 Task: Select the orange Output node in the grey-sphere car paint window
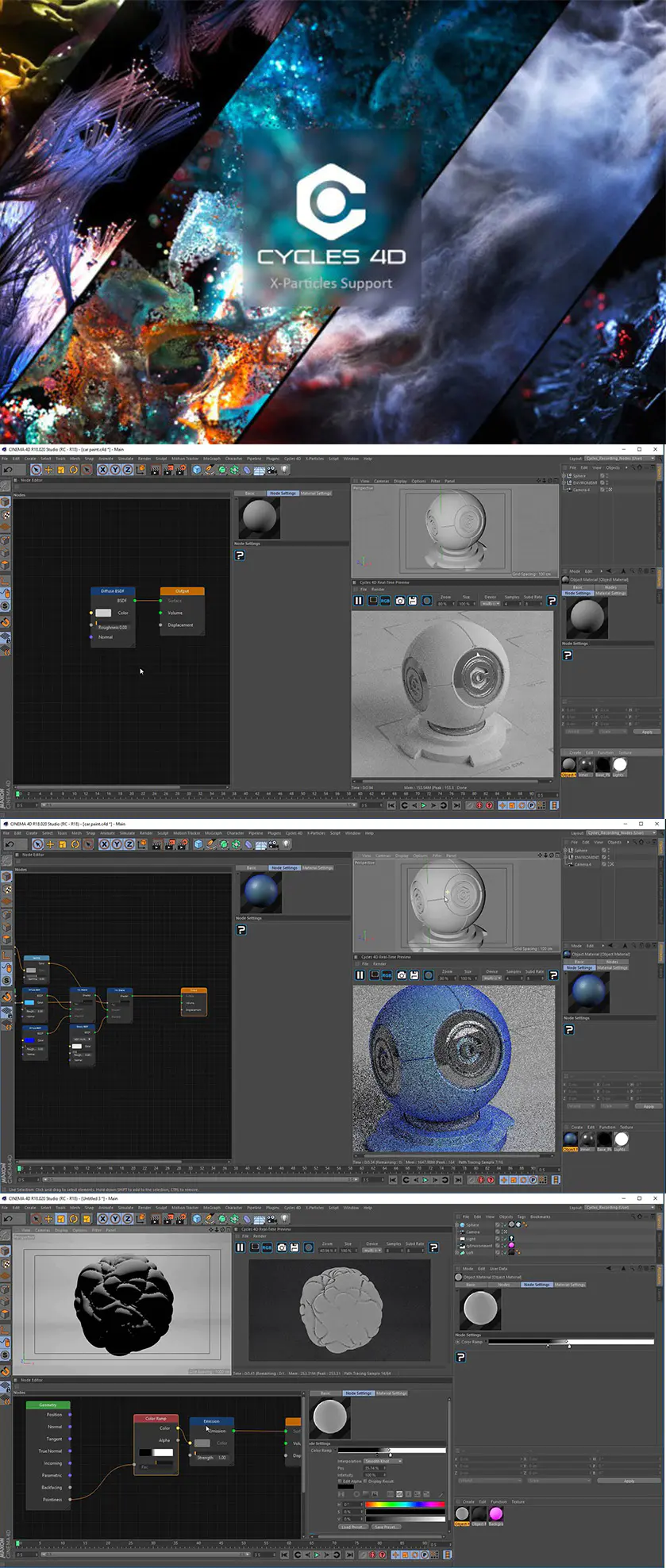[182, 591]
